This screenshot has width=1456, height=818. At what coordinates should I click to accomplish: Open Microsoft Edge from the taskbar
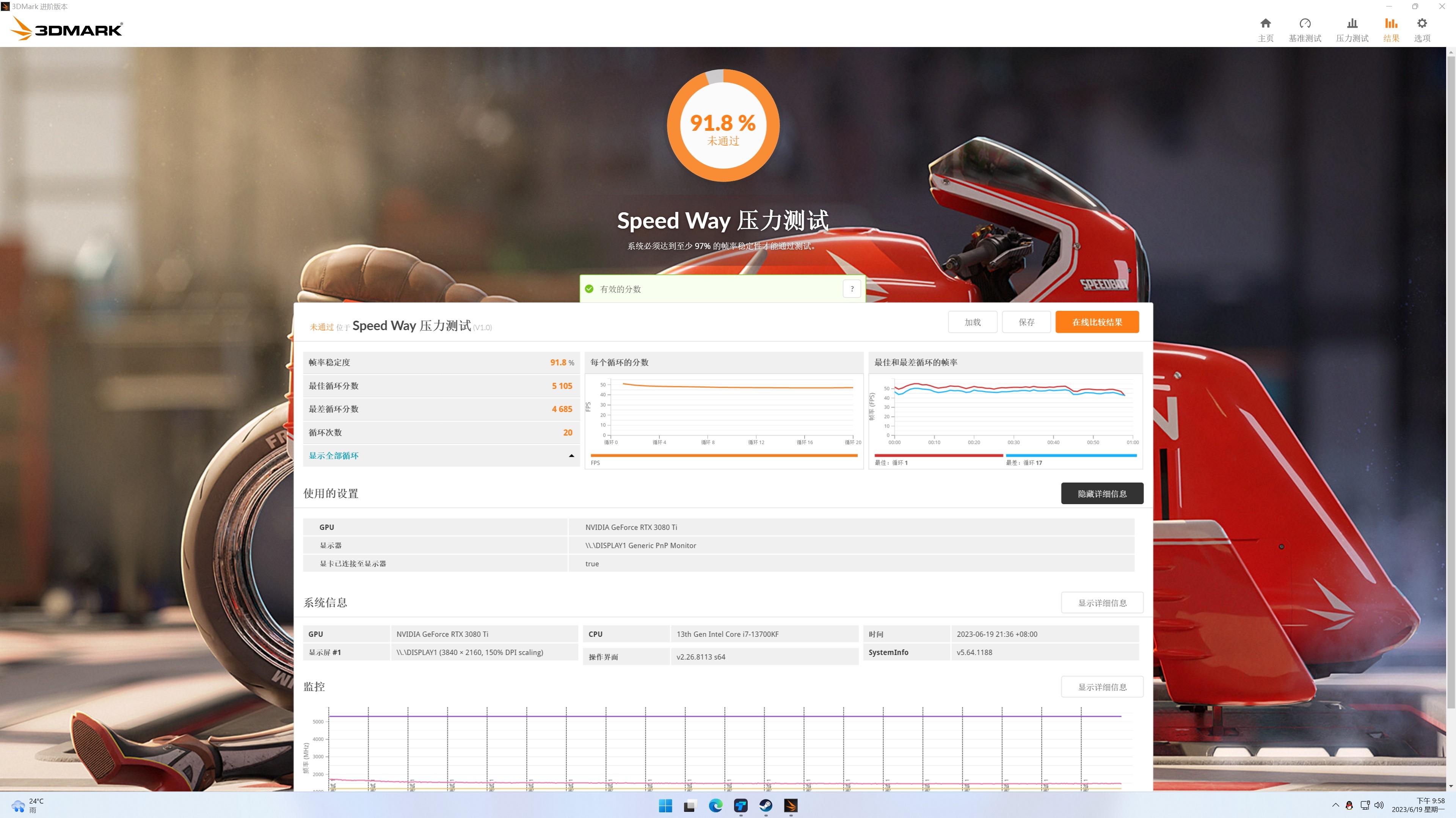pyautogui.click(x=715, y=805)
